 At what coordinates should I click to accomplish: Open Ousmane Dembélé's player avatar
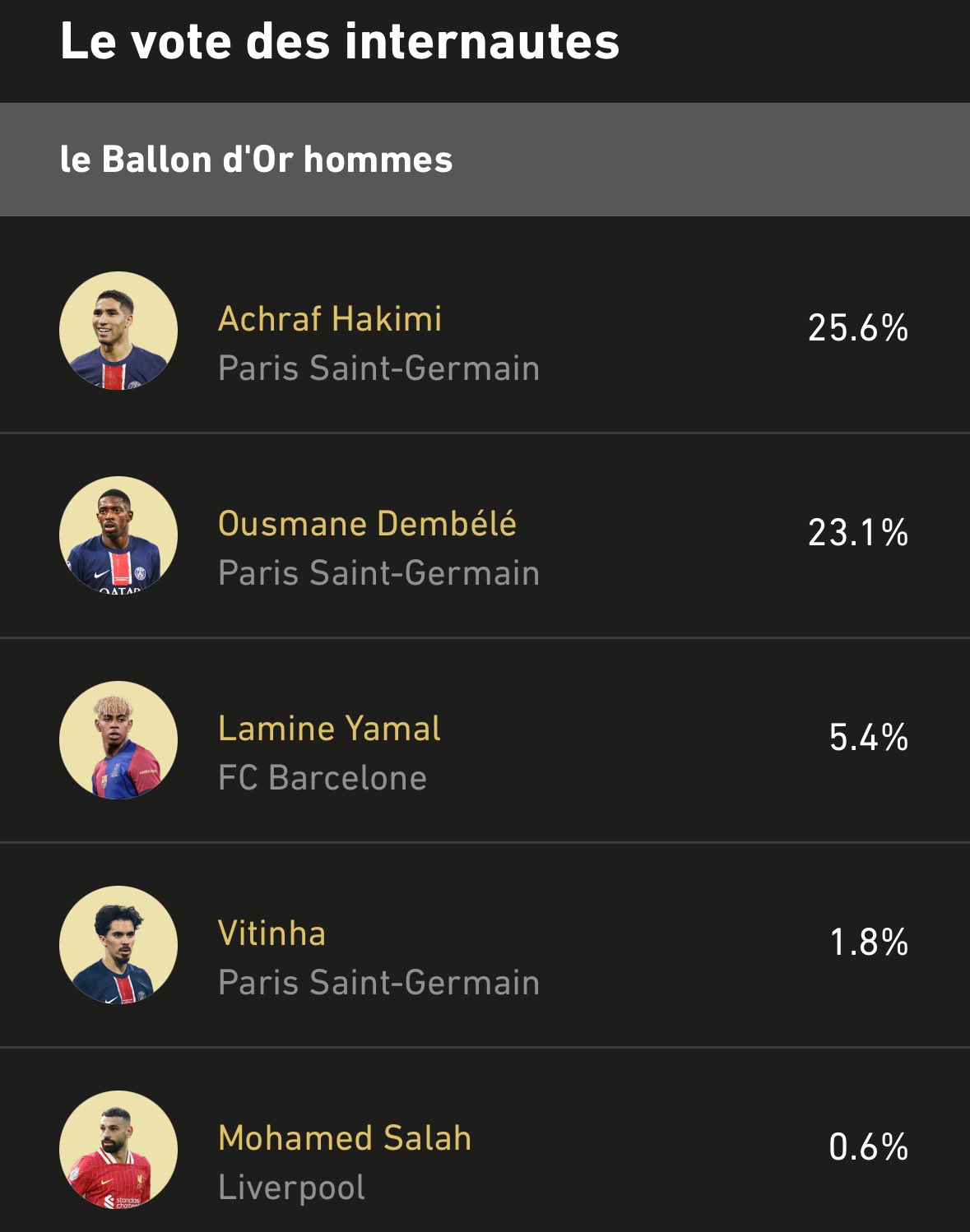pyautogui.click(x=118, y=535)
